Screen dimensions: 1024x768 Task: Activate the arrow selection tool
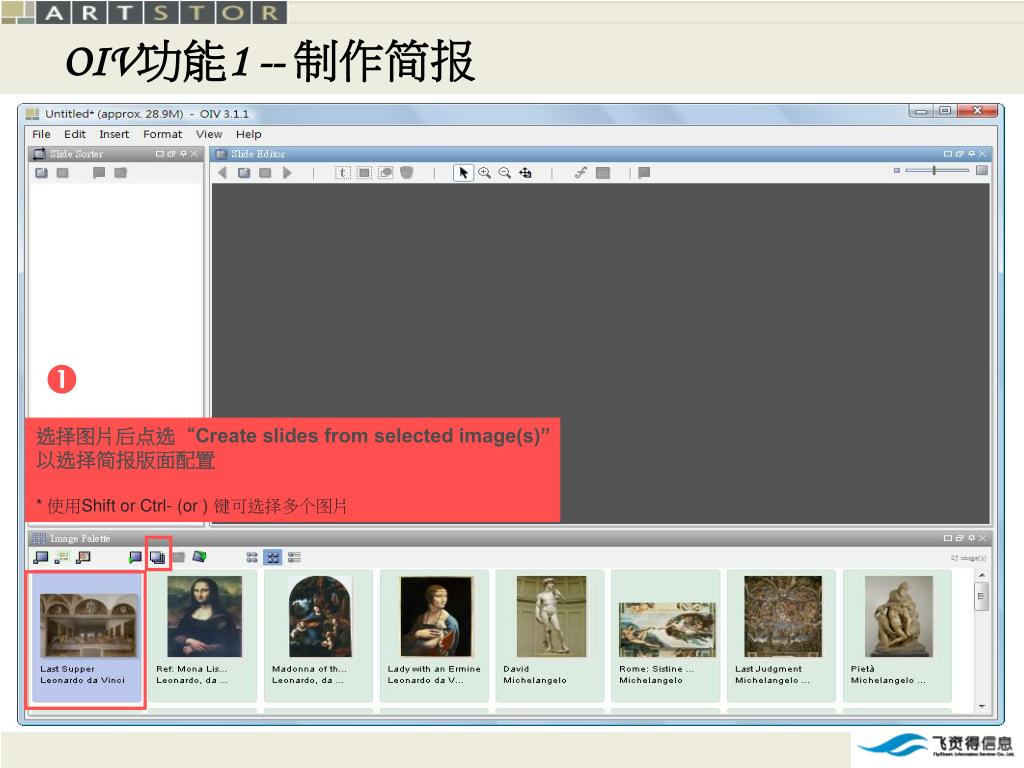click(463, 172)
